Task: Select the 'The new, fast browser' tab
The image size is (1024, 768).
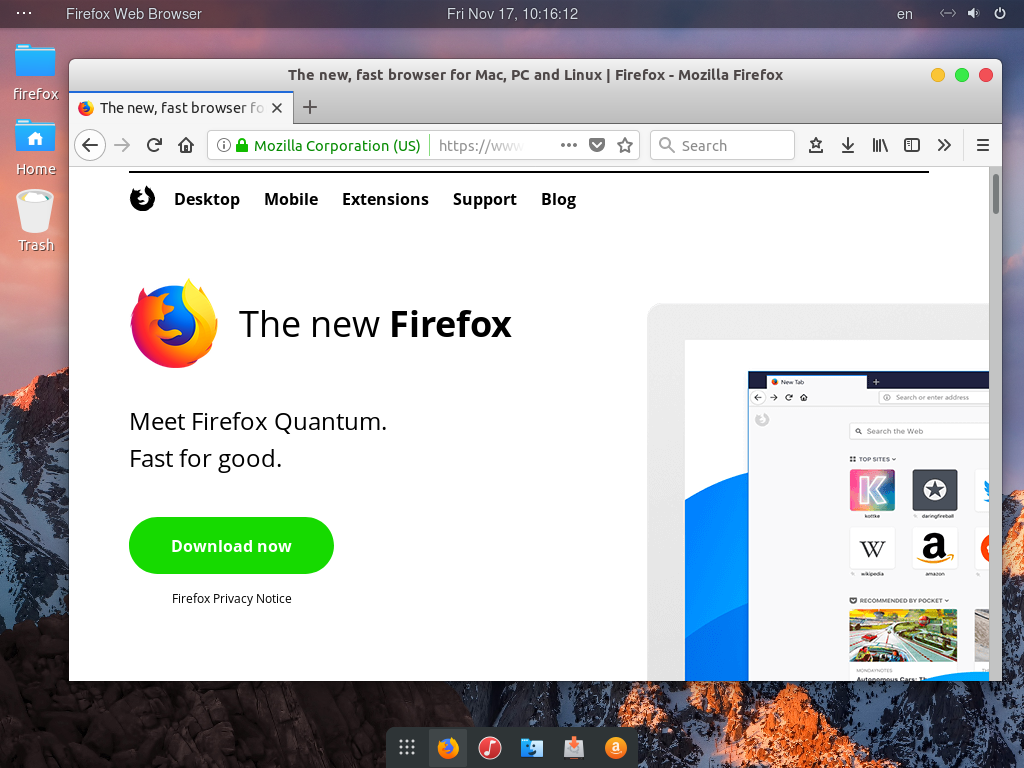Action: click(x=181, y=108)
